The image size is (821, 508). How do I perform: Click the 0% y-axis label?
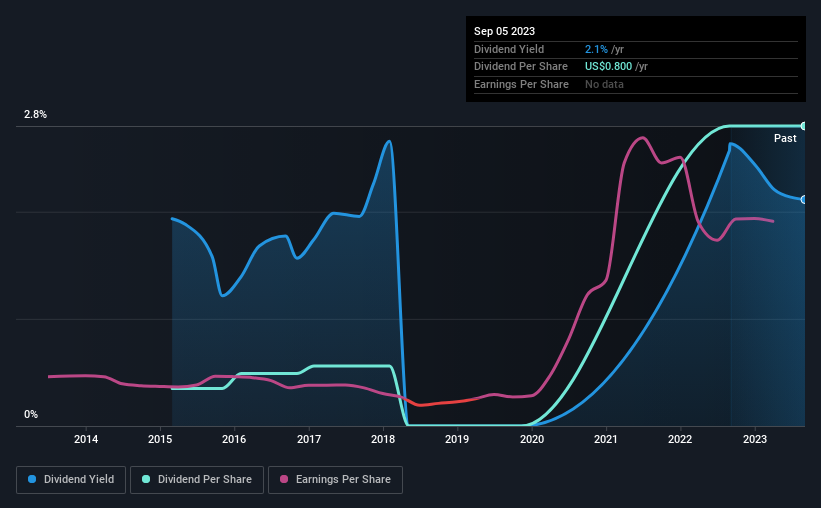[x=31, y=414]
